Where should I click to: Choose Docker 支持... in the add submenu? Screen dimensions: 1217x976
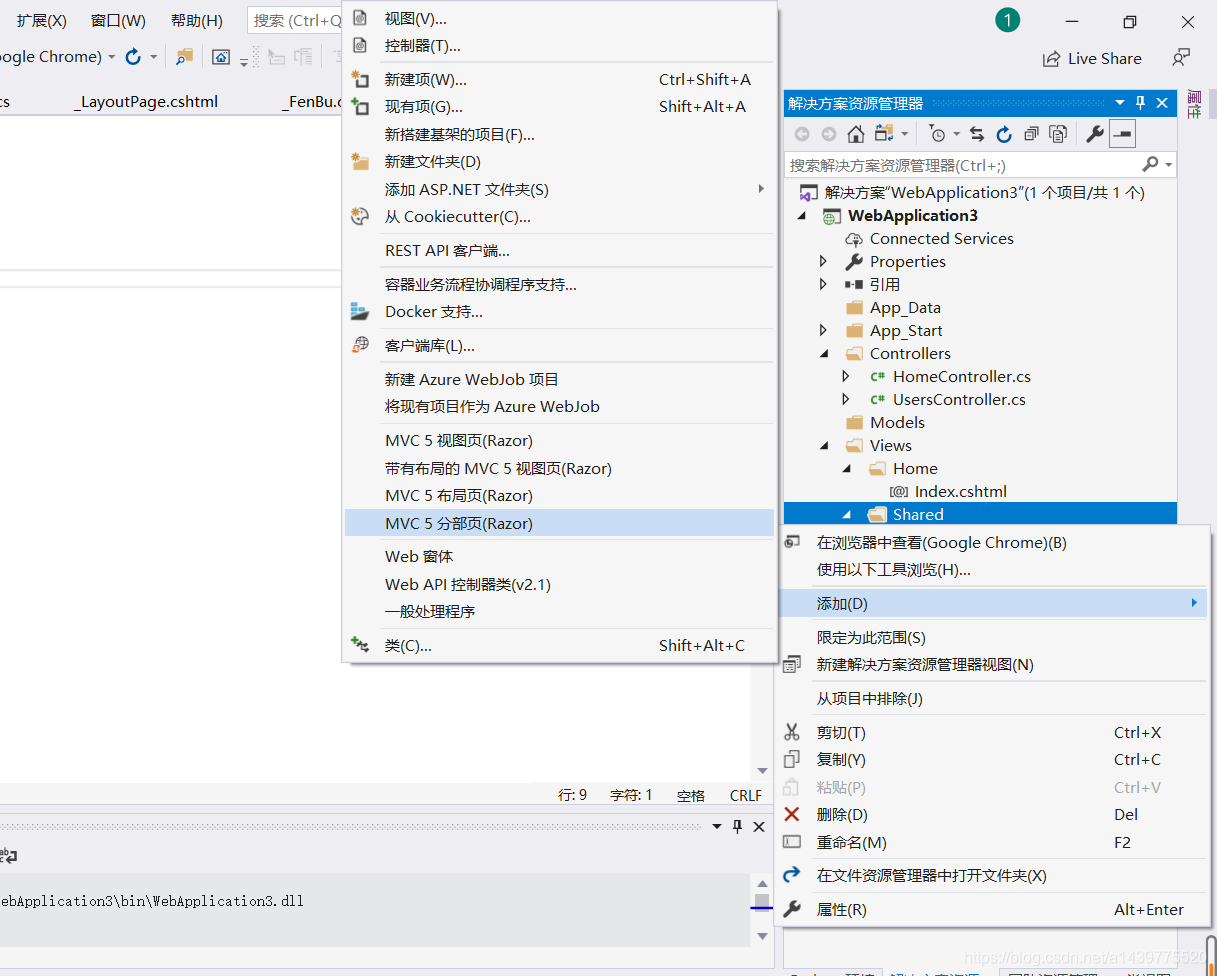(x=559, y=312)
